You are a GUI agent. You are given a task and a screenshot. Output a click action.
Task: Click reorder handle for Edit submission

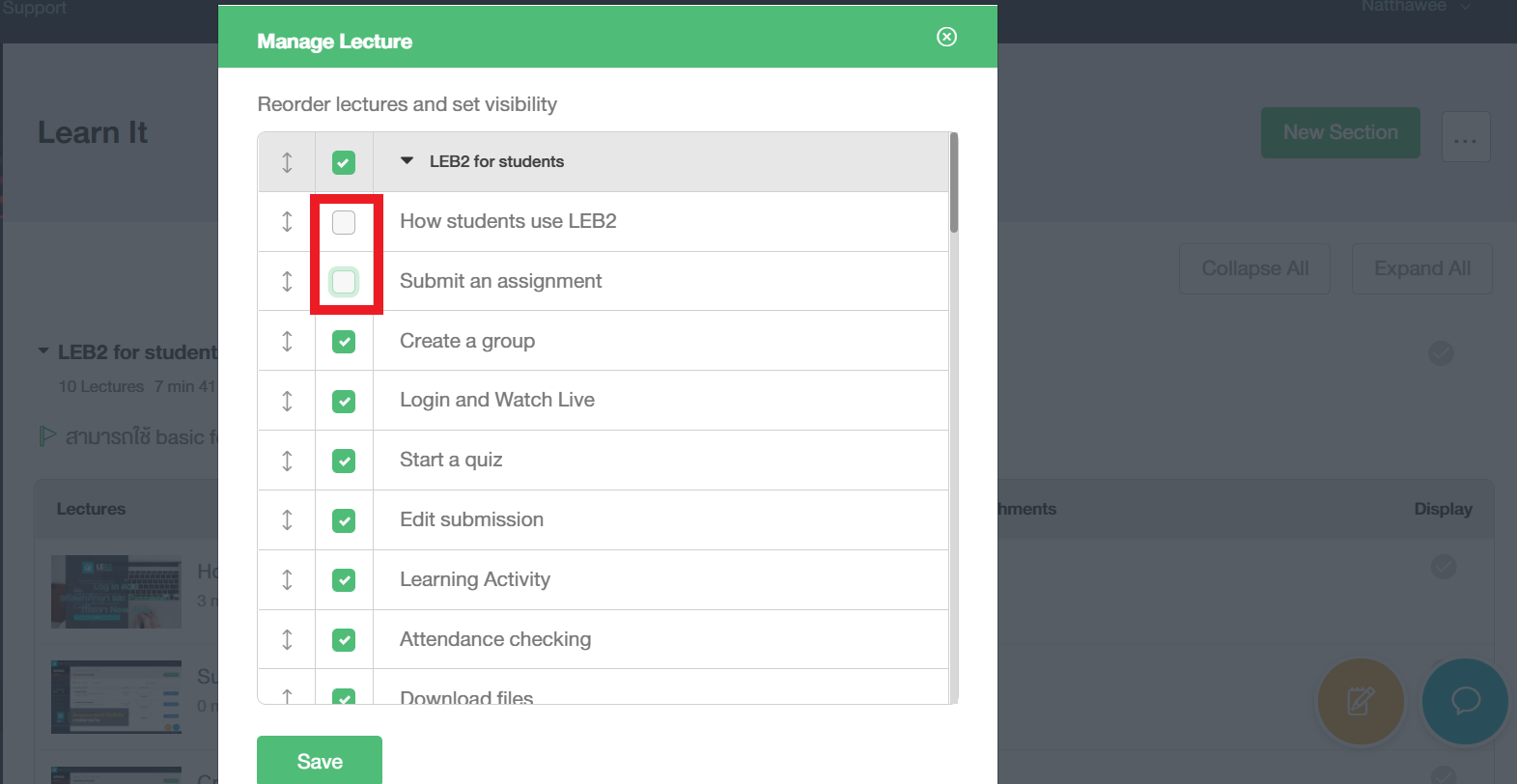pos(287,520)
